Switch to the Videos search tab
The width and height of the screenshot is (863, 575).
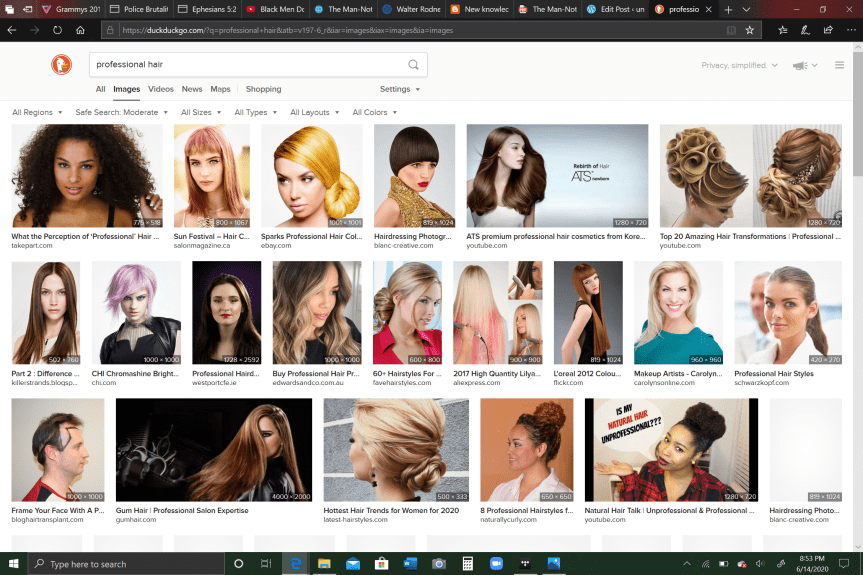[161, 89]
